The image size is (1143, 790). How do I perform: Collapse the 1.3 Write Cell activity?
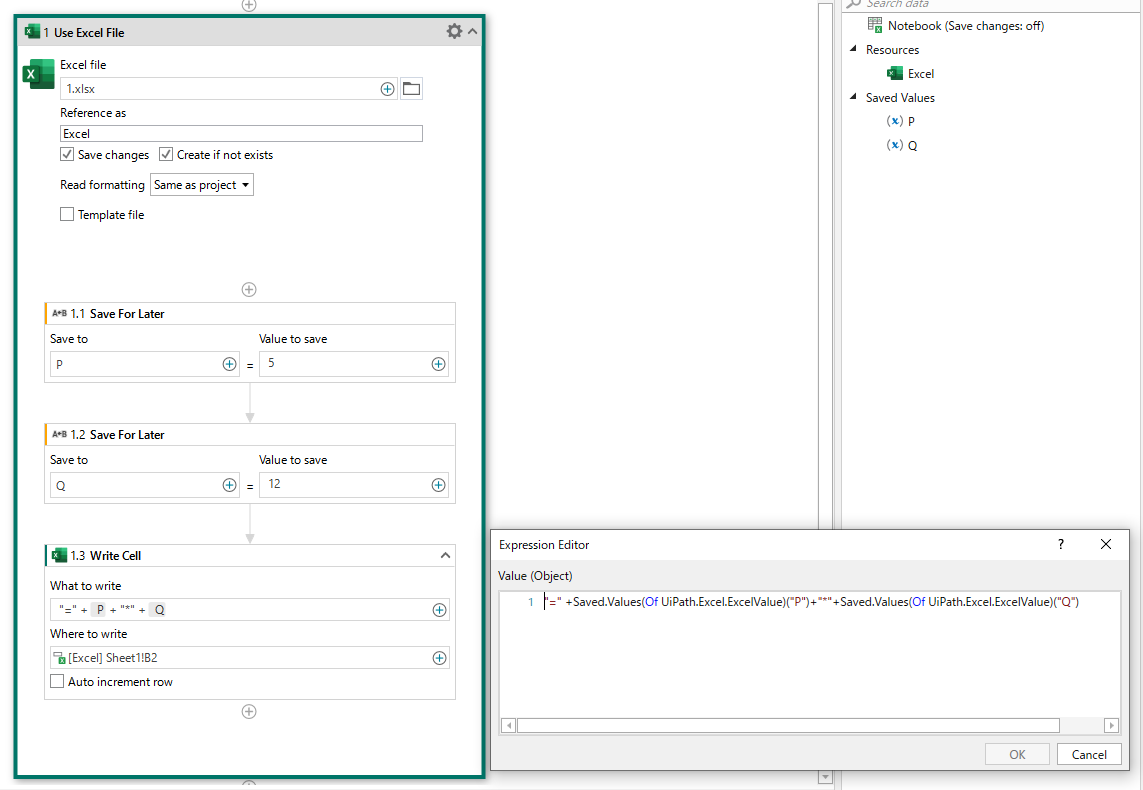pos(445,555)
